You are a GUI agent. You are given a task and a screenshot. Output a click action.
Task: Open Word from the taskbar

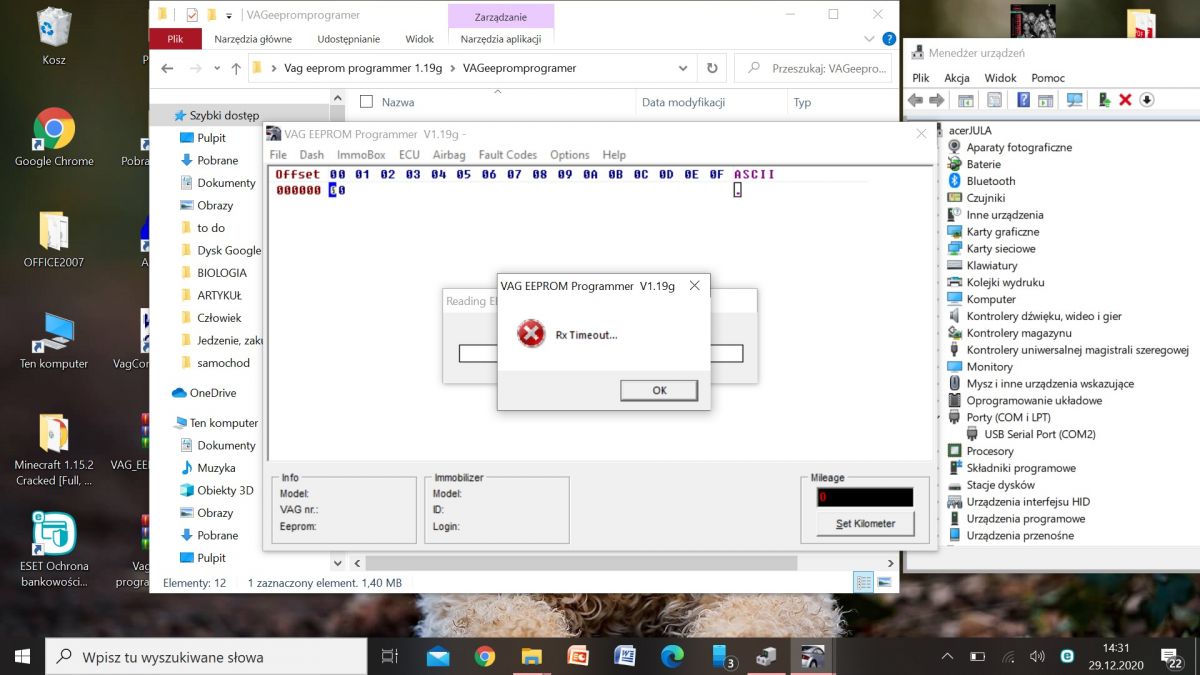[x=625, y=657]
